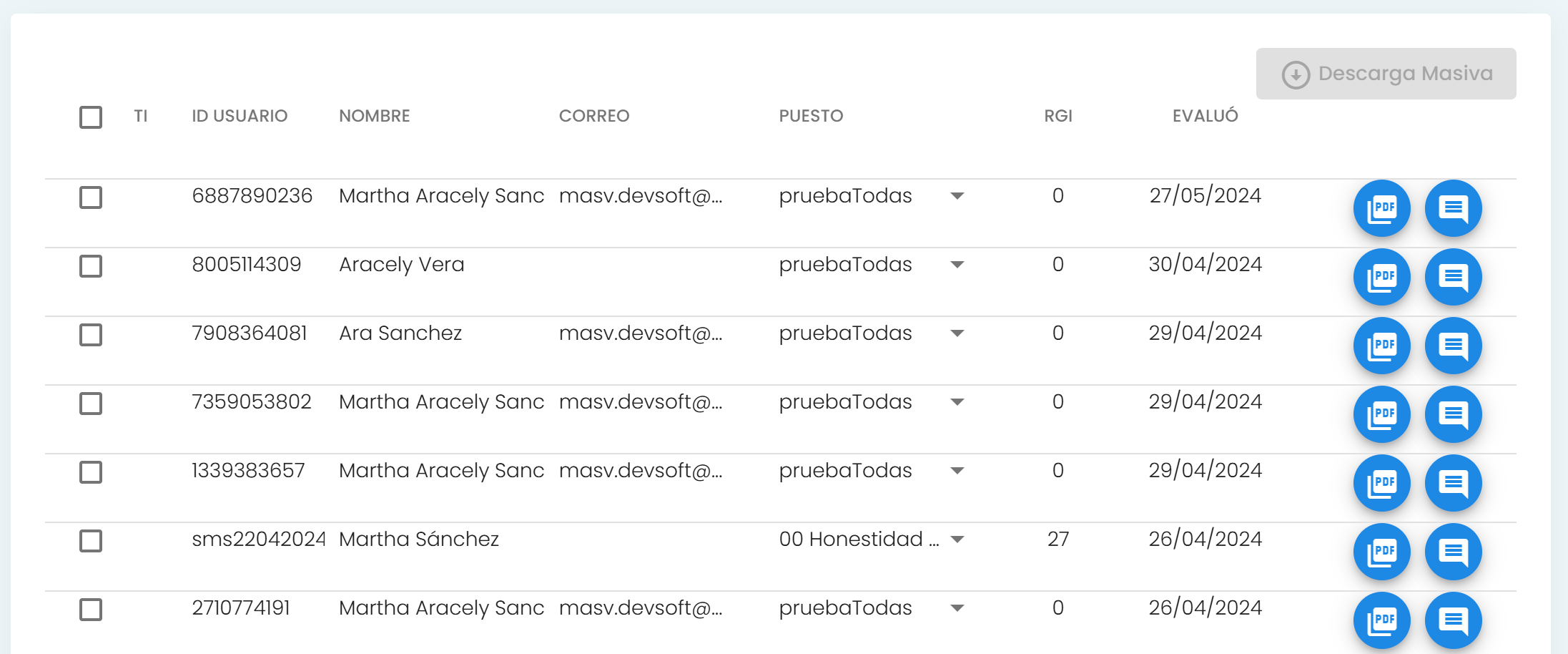The image size is (1568, 654).
Task: Download PDF report for user 7359053802
Action: 1381,414
